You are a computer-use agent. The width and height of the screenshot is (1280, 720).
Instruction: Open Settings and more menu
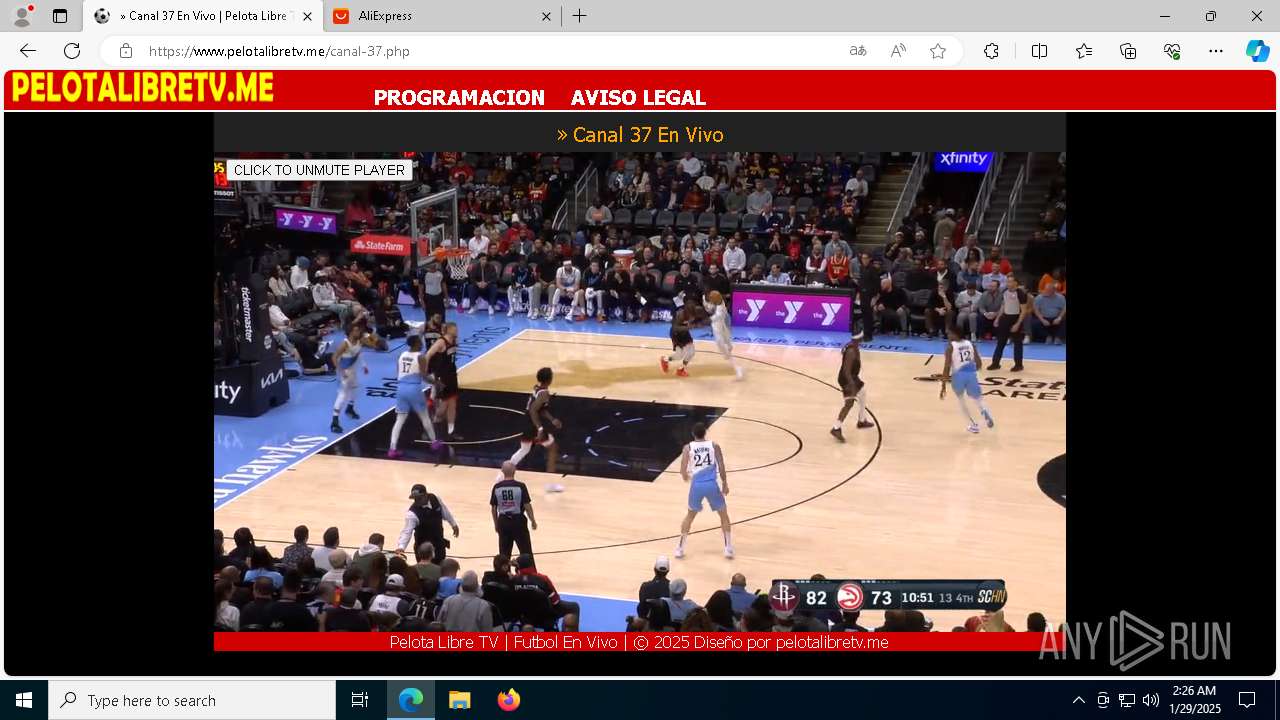[1216, 51]
